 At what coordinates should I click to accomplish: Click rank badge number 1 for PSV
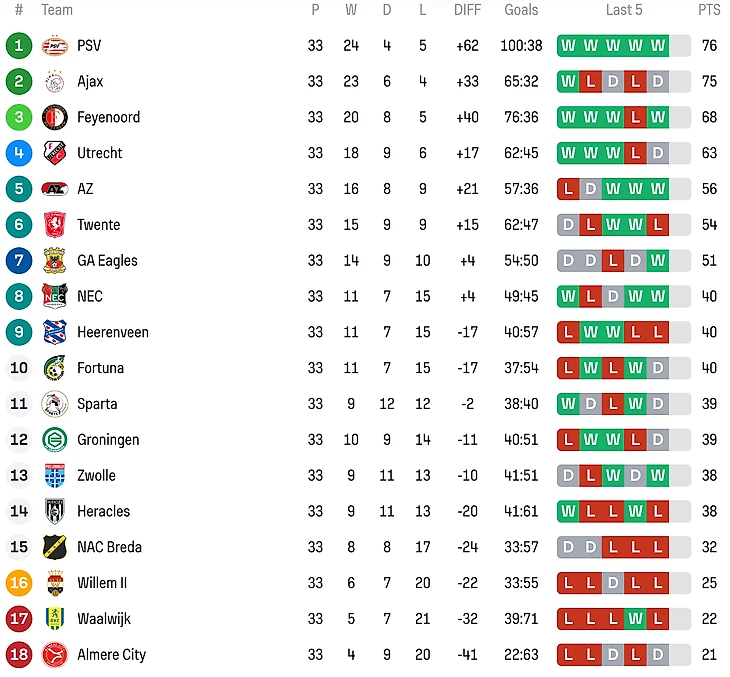[19, 46]
